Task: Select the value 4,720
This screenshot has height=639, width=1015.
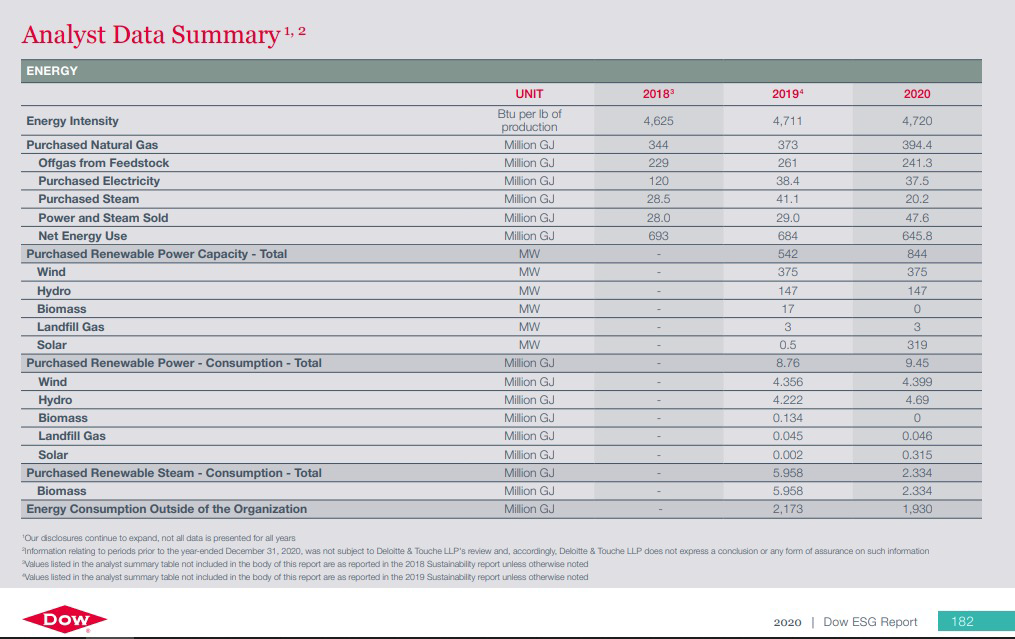Action: click(917, 121)
